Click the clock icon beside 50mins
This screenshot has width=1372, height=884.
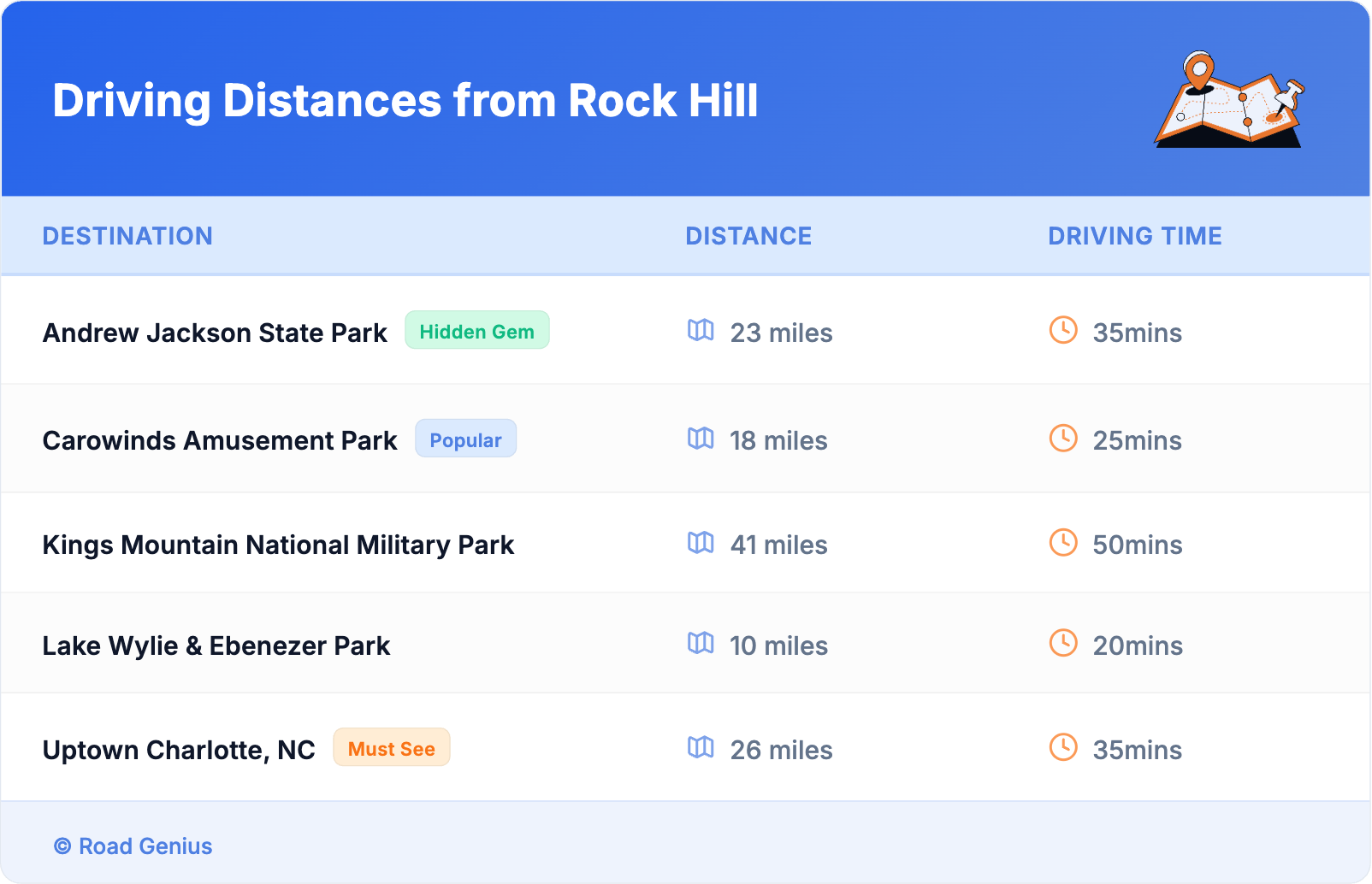pos(1063,542)
